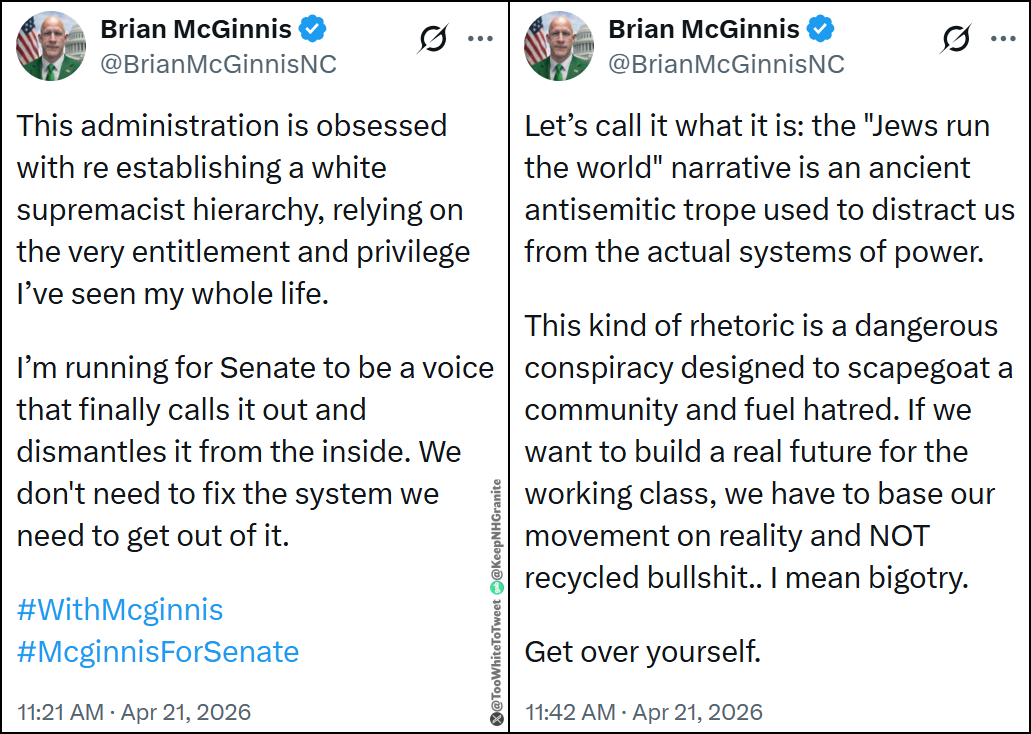This screenshot has height=734, width=1031.
Task: Open the more options menu on left tweet
Action: click(x=481, y=39)
